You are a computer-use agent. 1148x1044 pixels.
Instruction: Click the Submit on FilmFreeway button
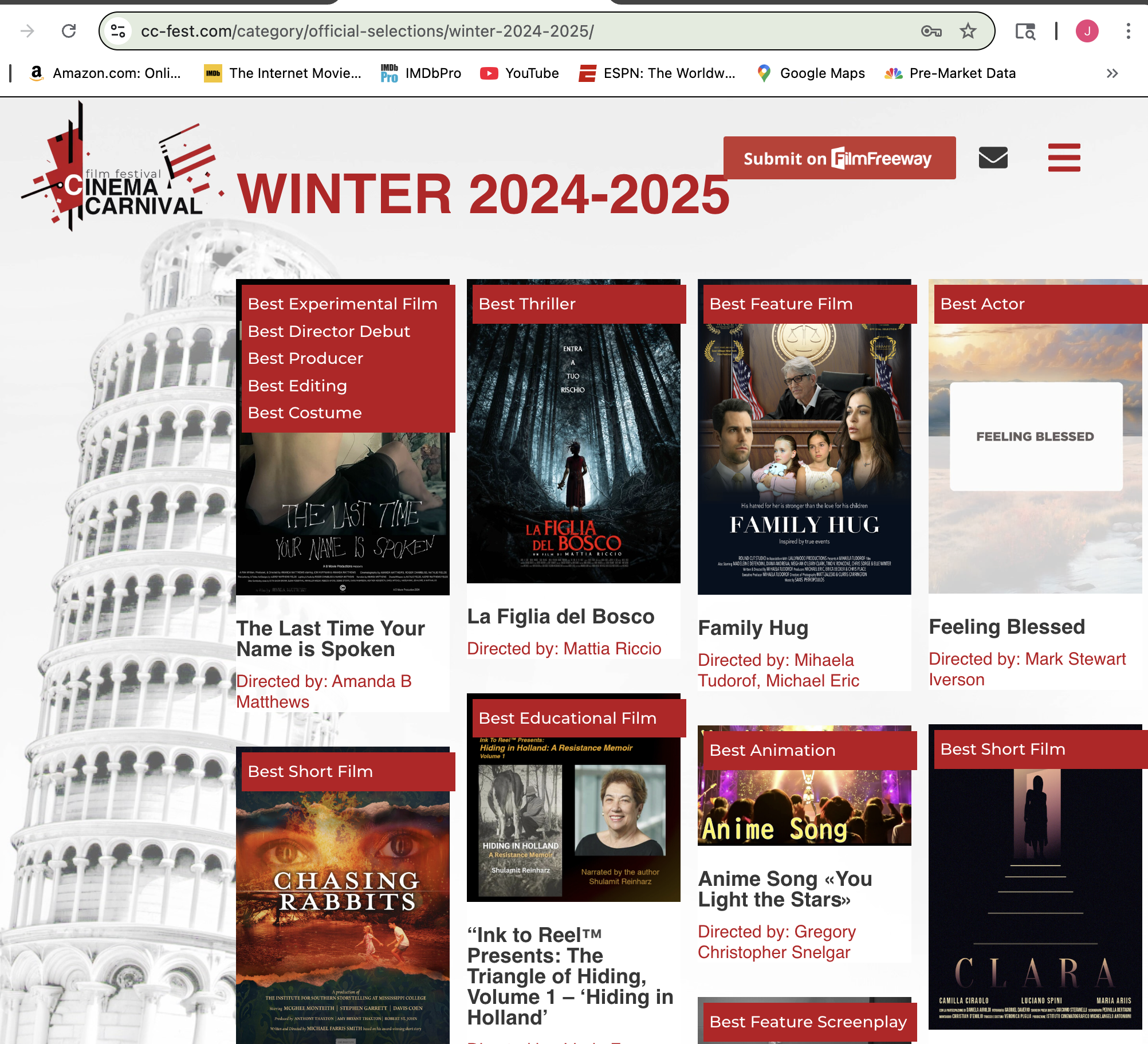pos(839,158)
